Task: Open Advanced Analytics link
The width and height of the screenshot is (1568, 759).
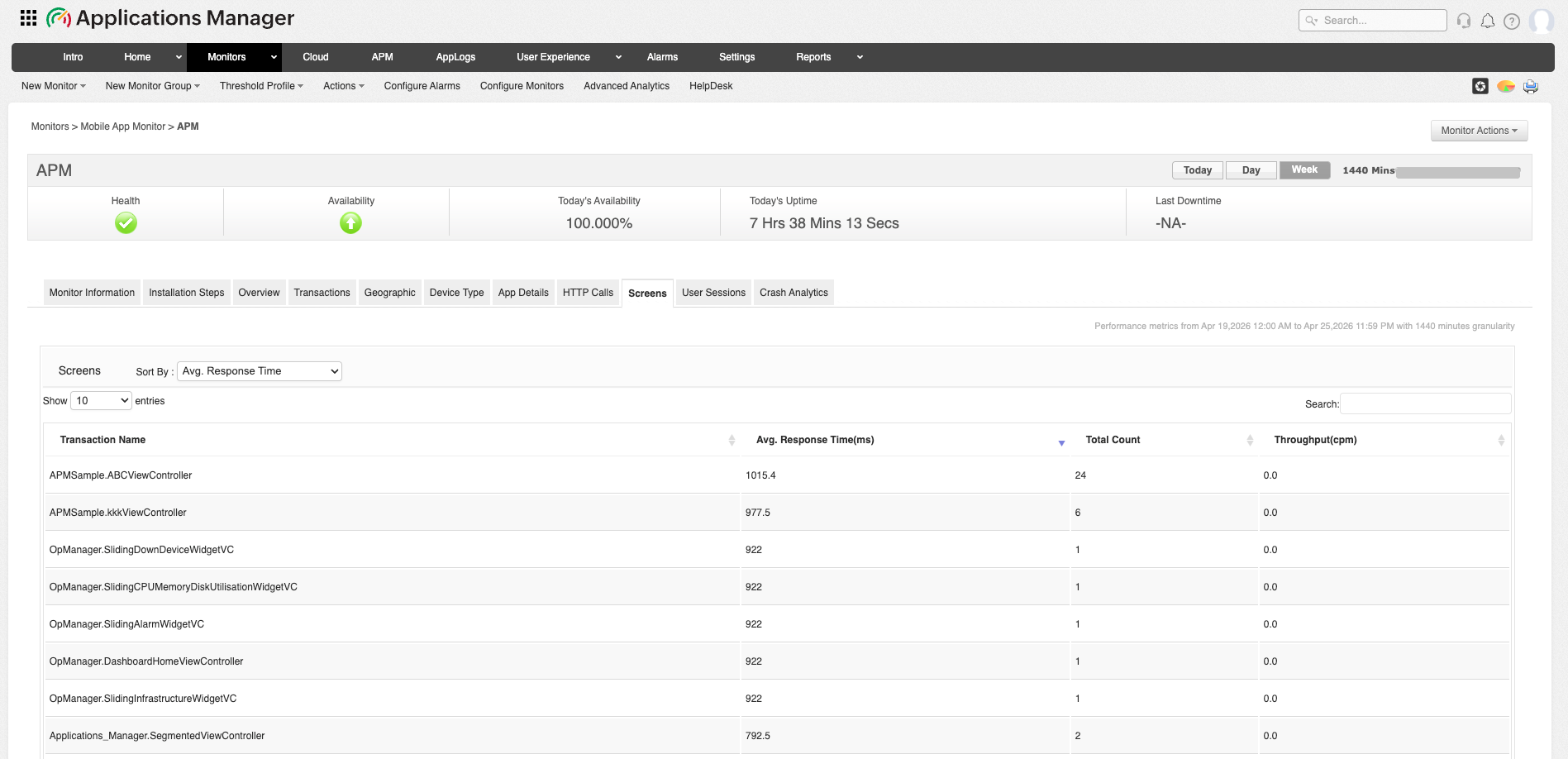Action: [x=627, y=86]
